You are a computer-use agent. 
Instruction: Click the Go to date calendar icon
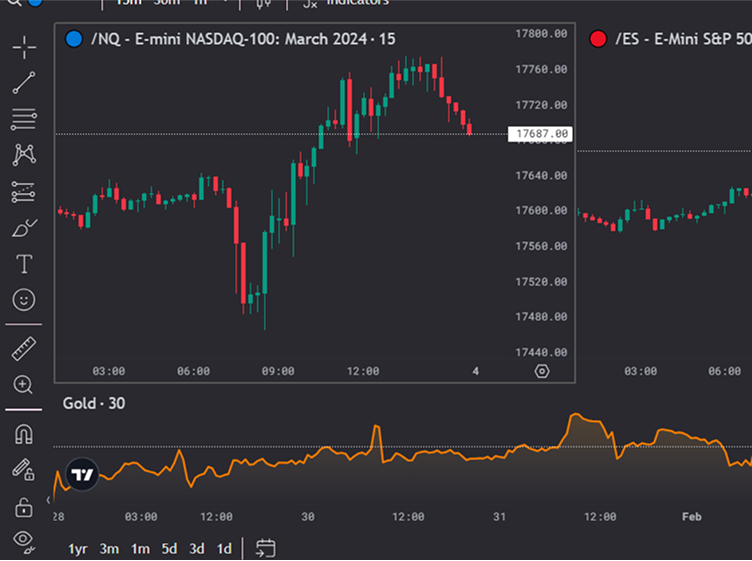[265, 548]
